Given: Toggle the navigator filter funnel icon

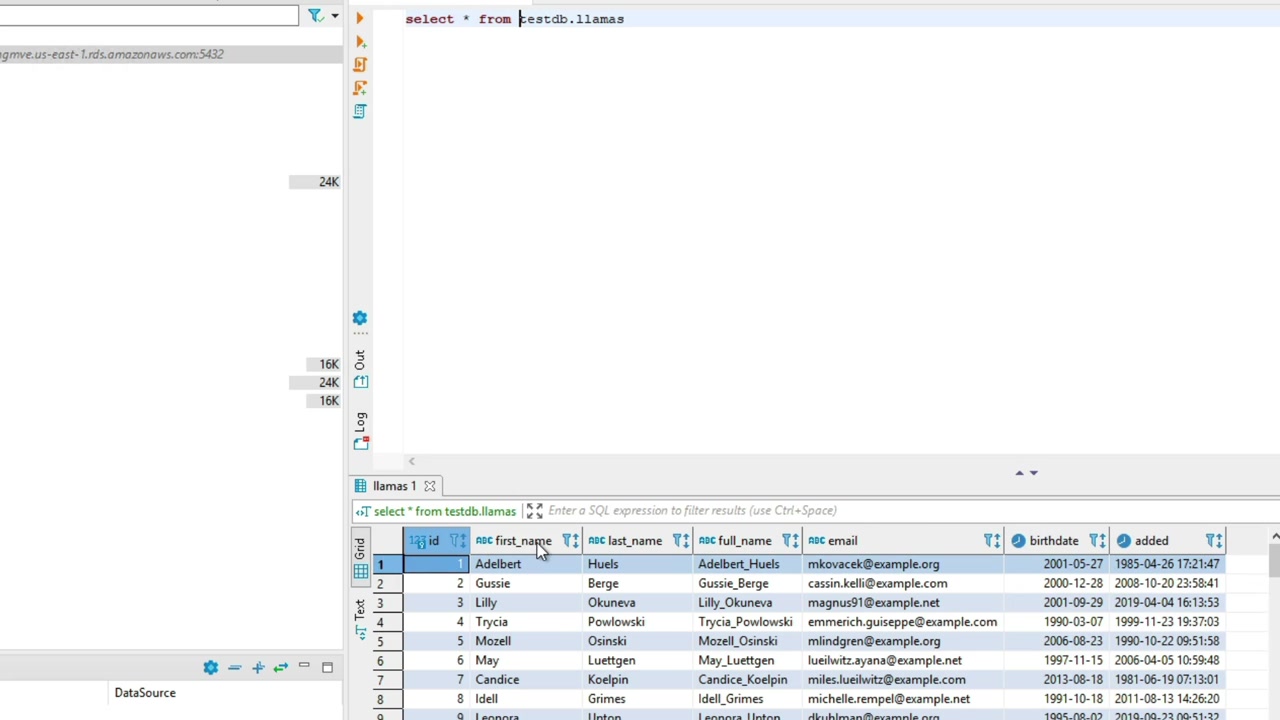Looking at the screenshot, I should 315,15.
